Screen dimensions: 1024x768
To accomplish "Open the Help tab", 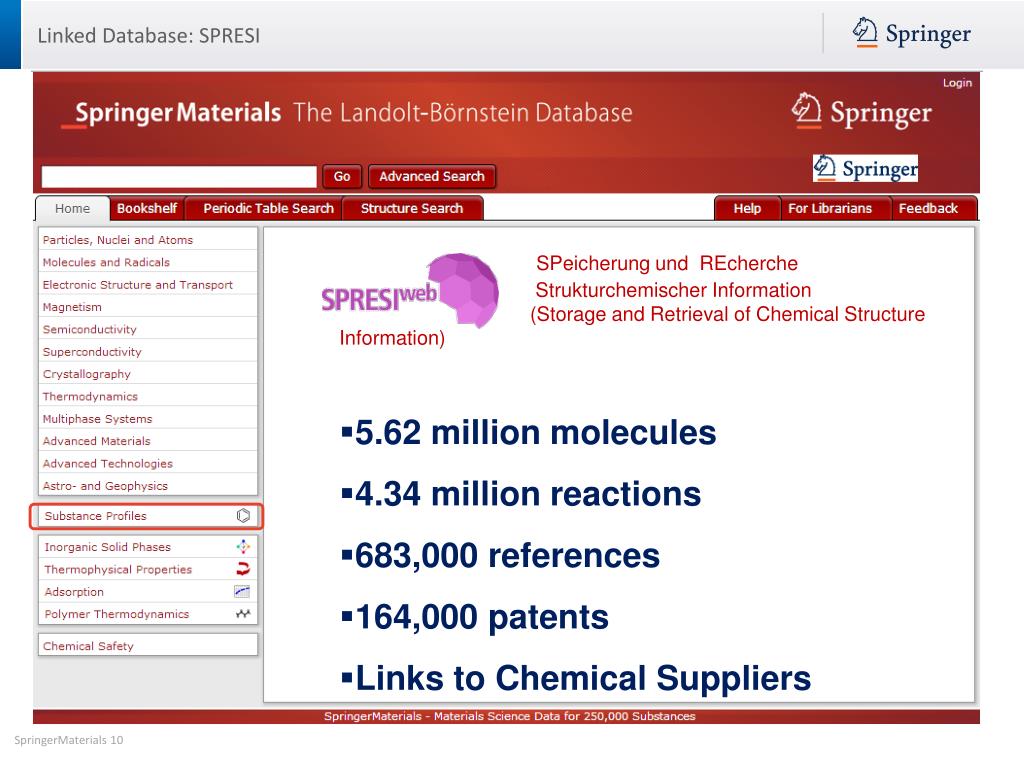I will pos(747,208).
